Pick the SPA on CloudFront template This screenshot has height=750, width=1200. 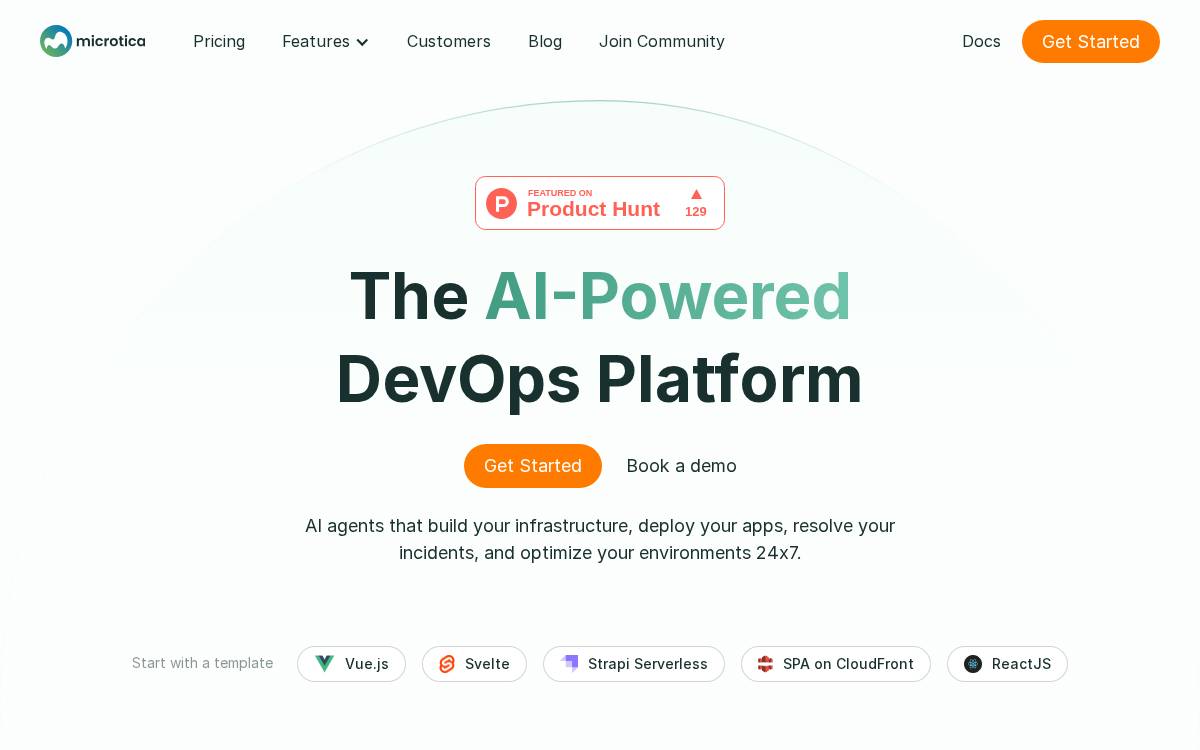(x=836, y=664)
